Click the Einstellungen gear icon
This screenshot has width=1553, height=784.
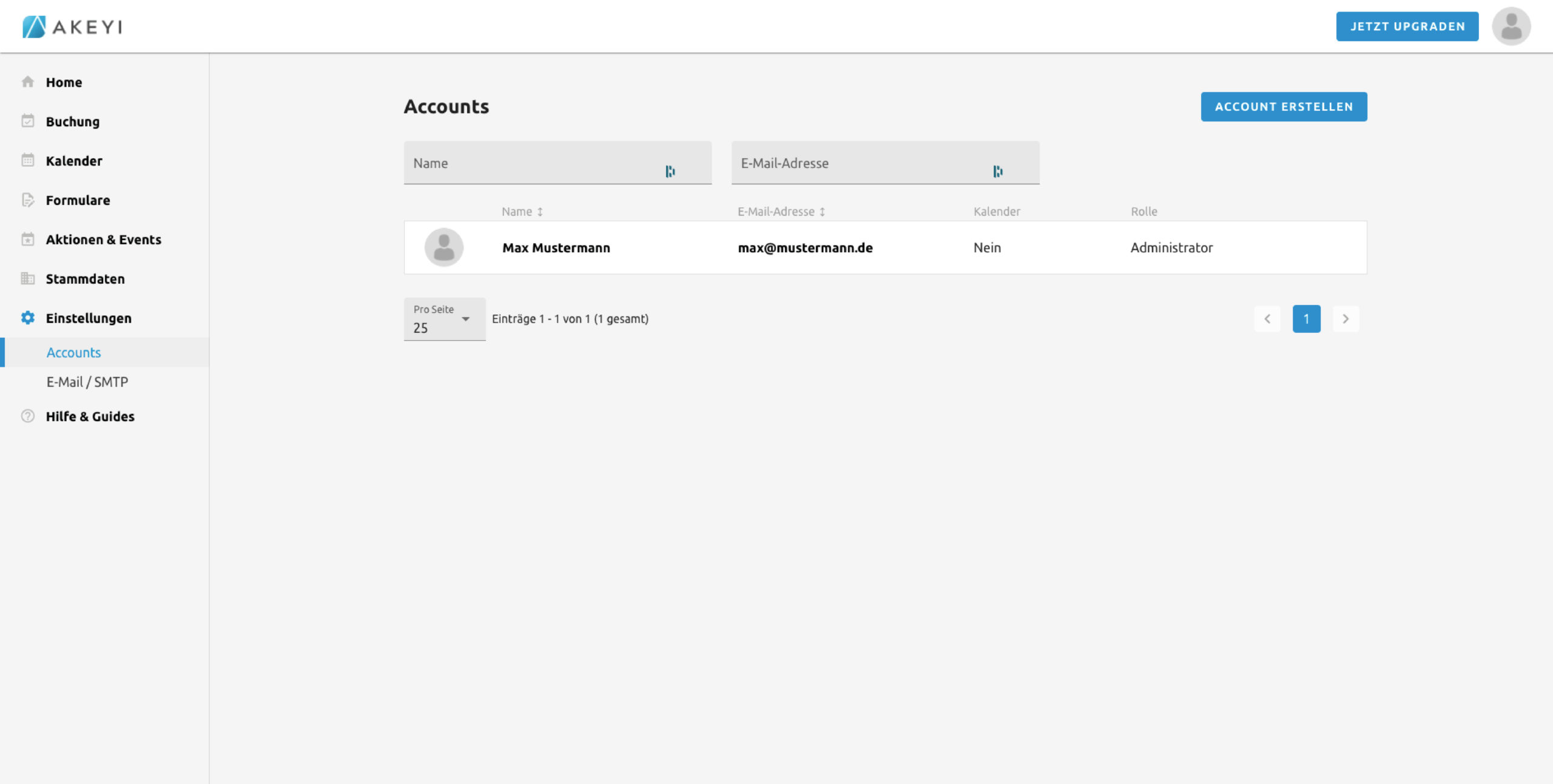pos(27,318)
